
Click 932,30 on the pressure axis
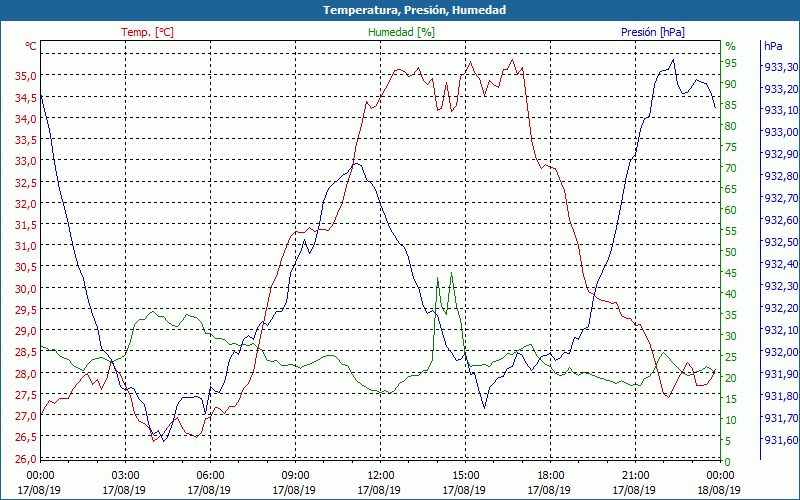click(x=782, y=286)
